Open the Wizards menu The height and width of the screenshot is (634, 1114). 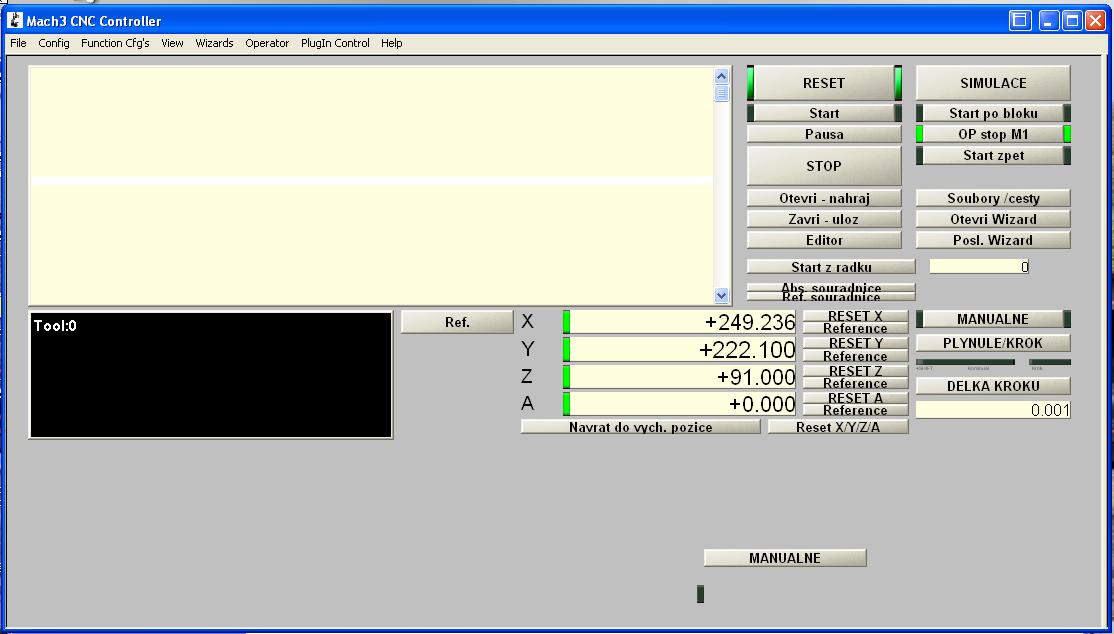(214, 43)
